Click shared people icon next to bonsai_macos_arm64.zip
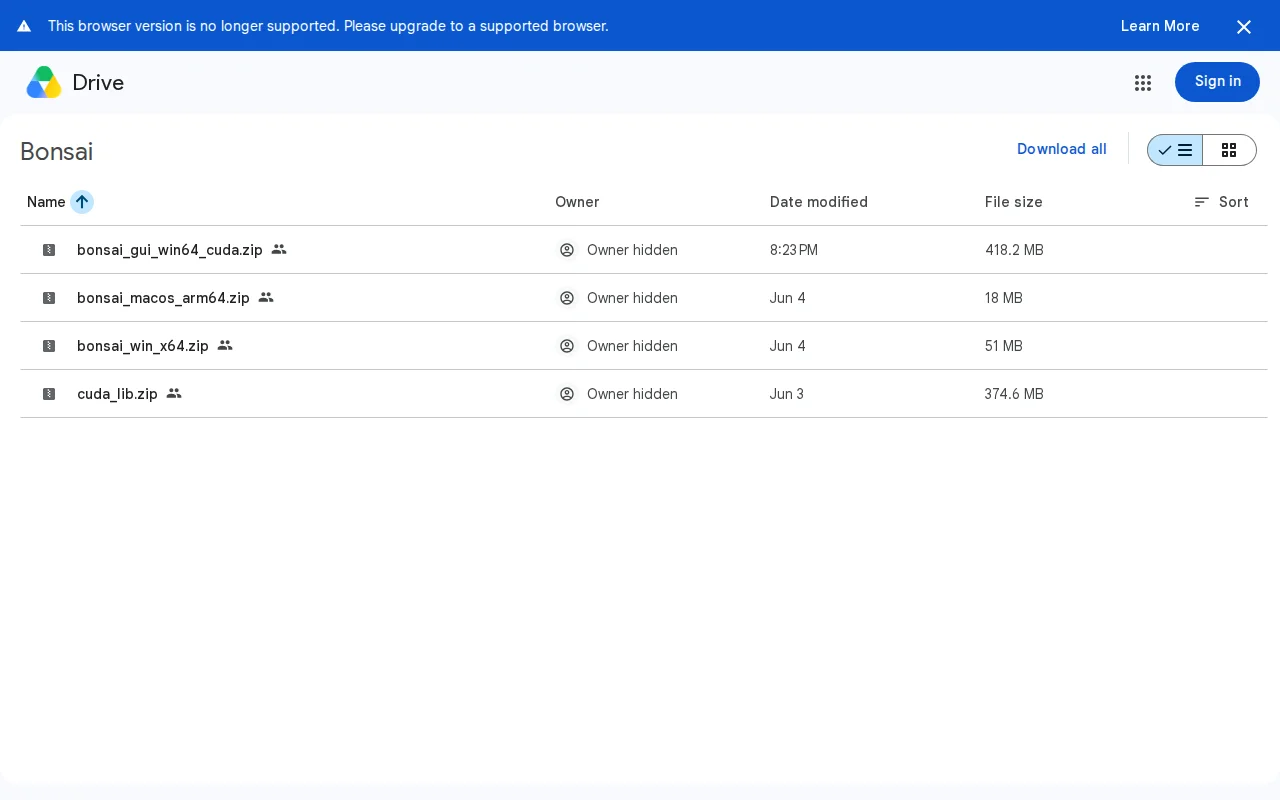 [x=266, y=297]
